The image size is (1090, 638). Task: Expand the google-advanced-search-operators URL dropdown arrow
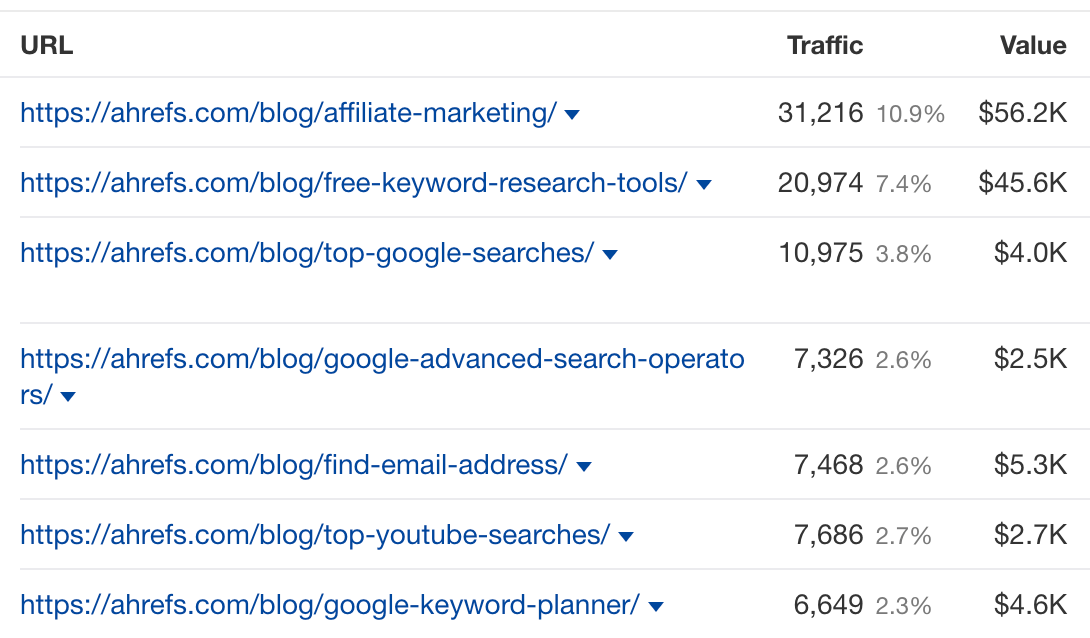[x=67, y=397]
